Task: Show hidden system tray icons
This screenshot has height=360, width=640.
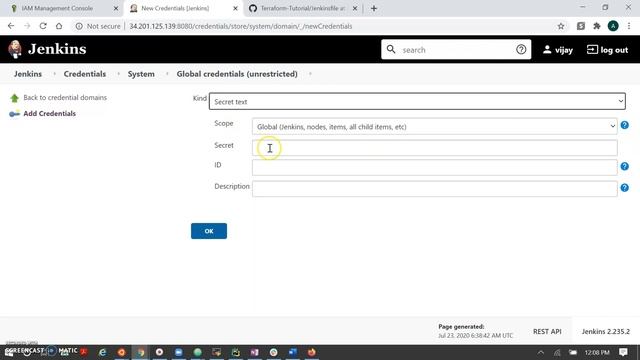Action: point(541,352)
